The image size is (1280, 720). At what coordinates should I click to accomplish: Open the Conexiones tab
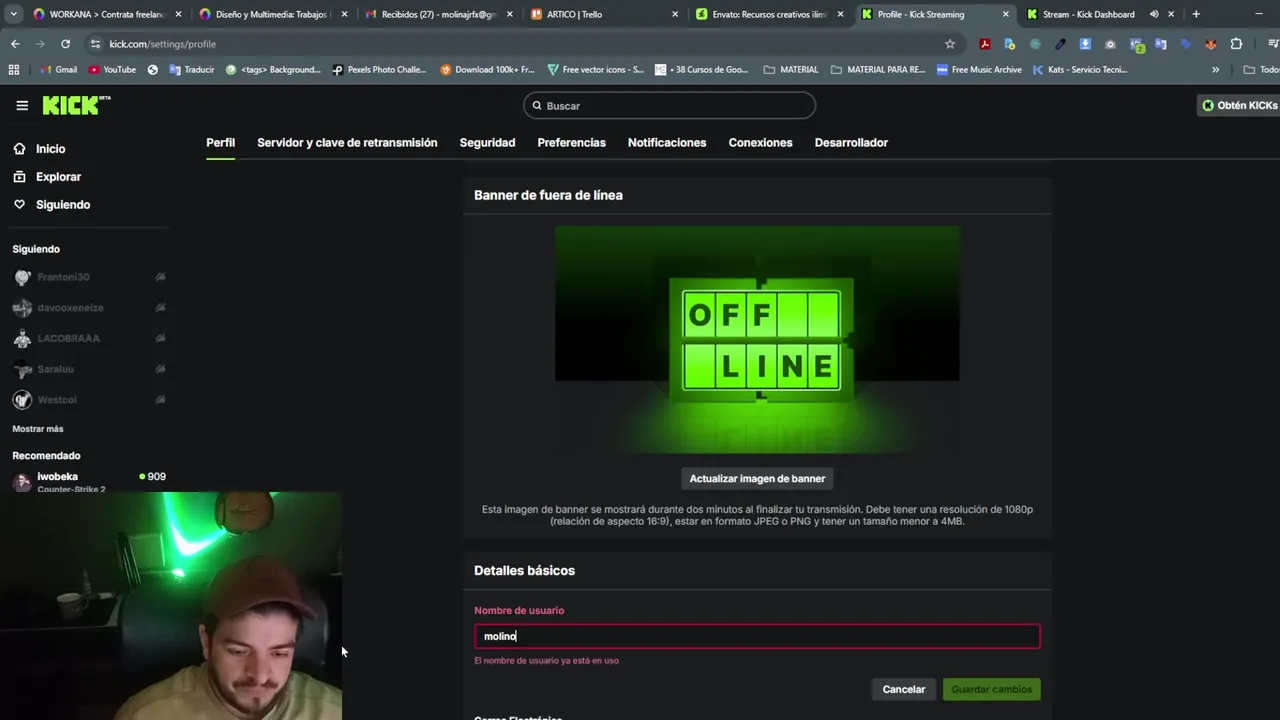(x=760, y=143)
